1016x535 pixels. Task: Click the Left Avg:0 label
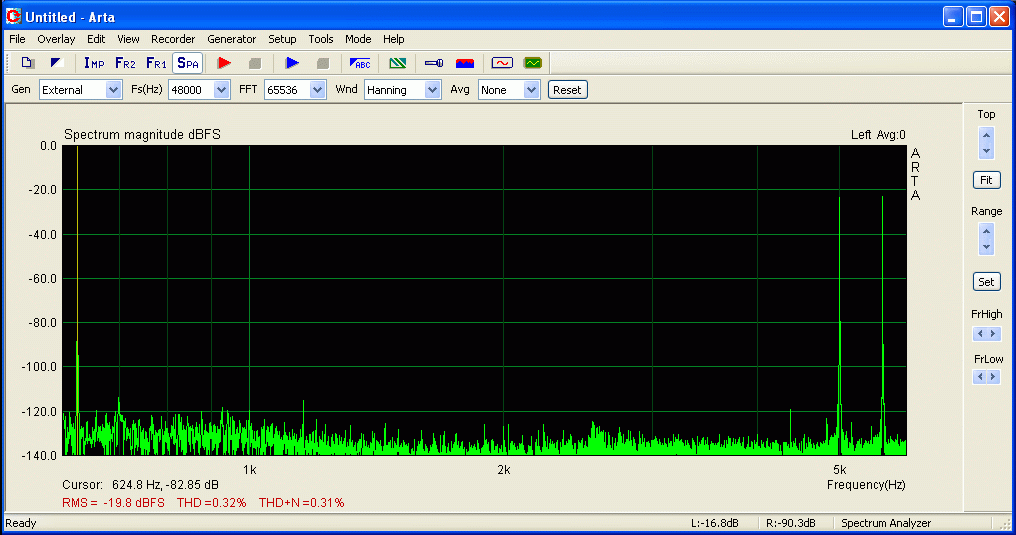tap(878, 135)
